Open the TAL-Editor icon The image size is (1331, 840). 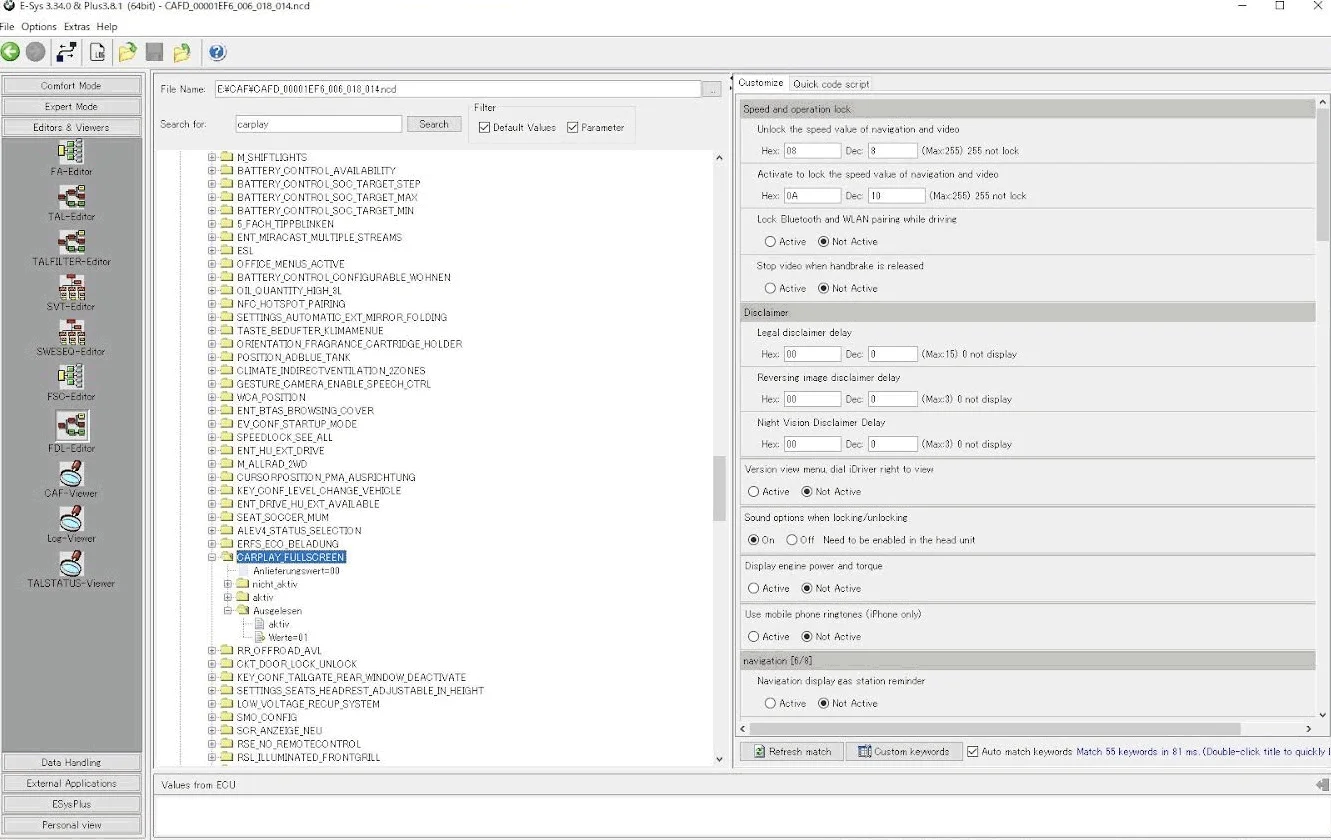(71, 196)
